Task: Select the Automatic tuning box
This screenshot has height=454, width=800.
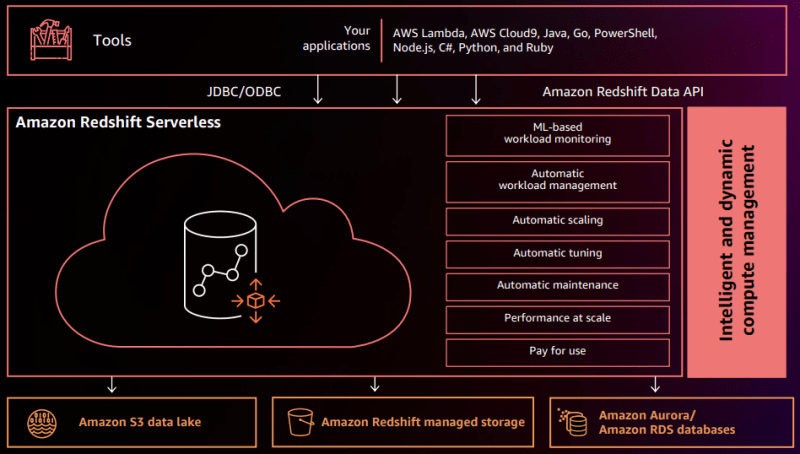Action: (x=558, y=254)
